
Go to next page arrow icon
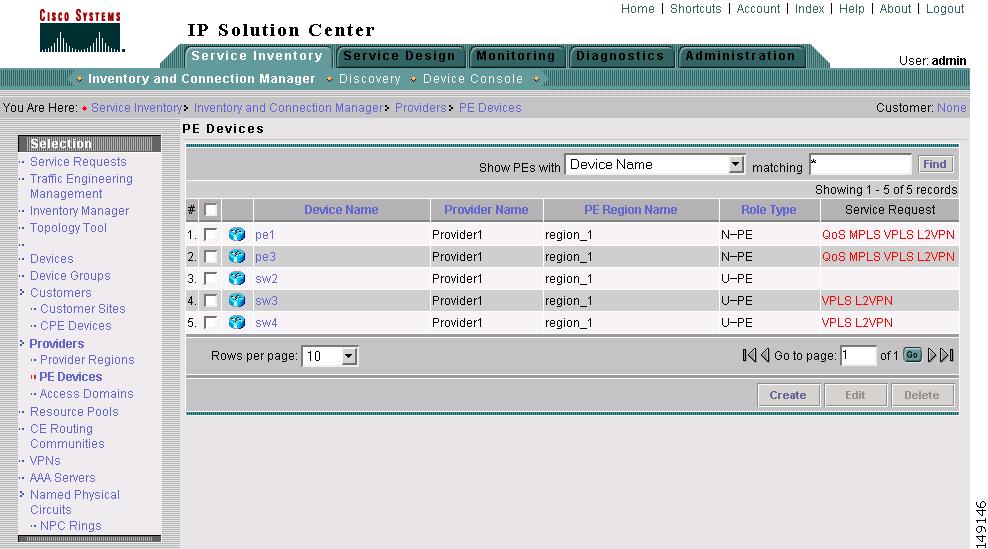[932, 355]
